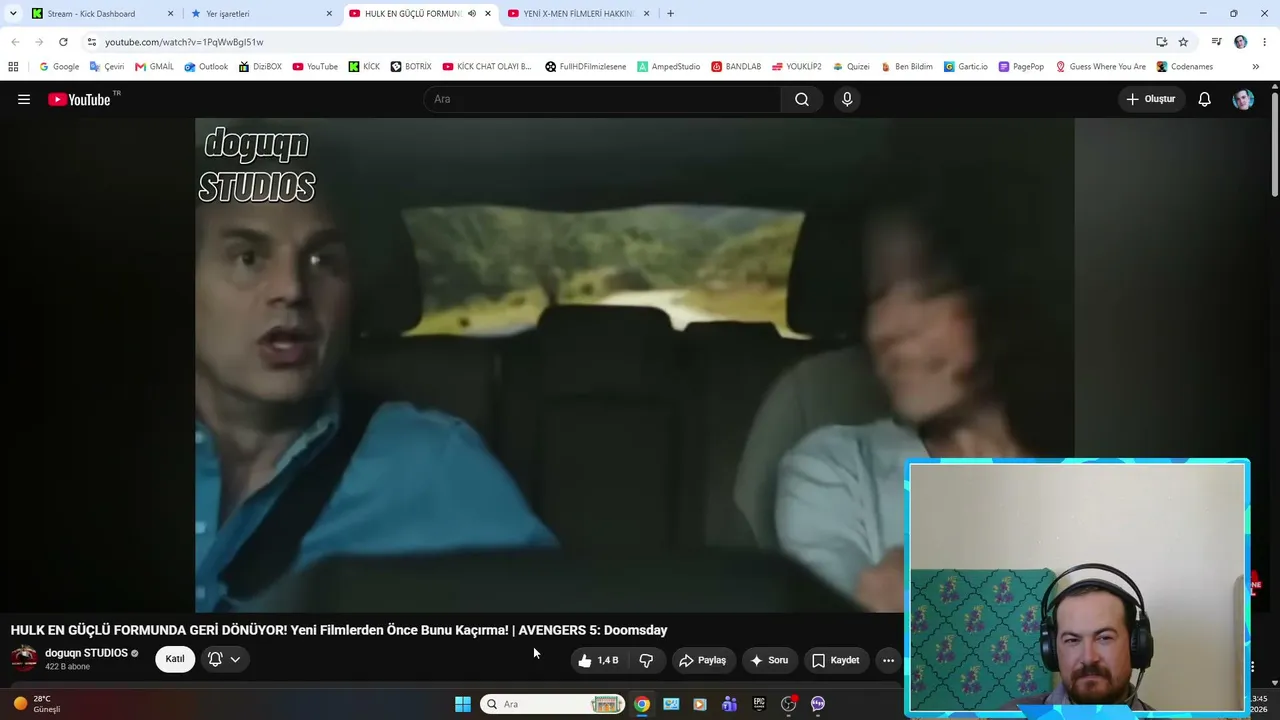
Task: Install the app using address bar icon
Action: click(x=1161, y=42)
